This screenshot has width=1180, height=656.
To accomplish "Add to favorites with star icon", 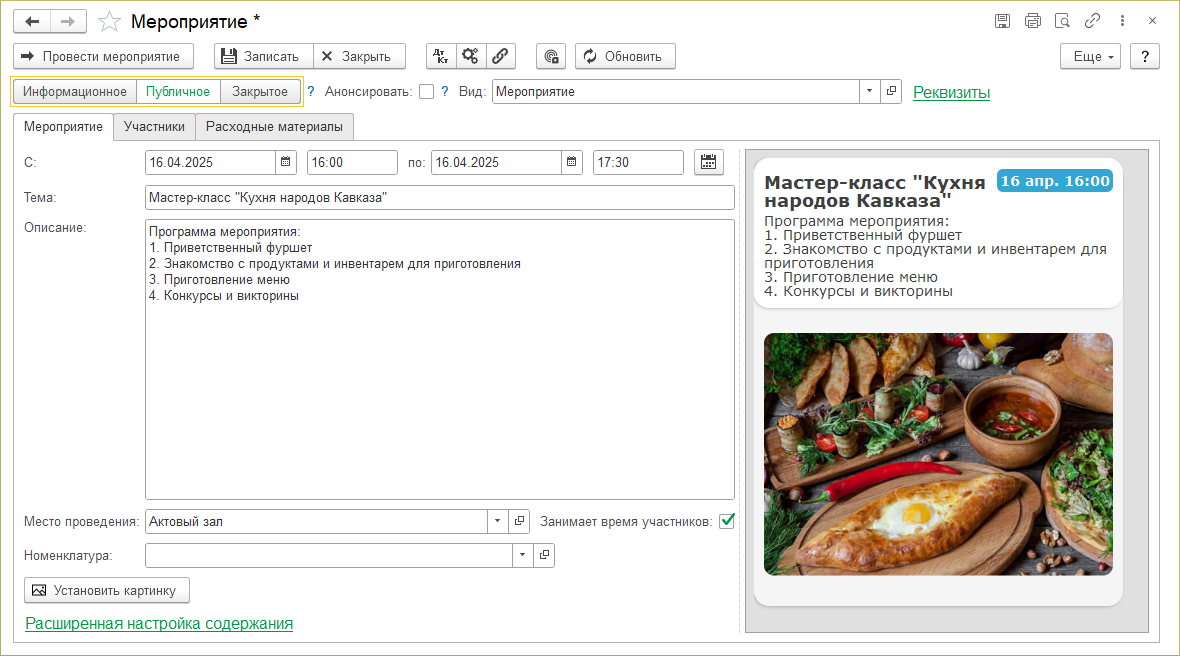I will coord(111,22).
